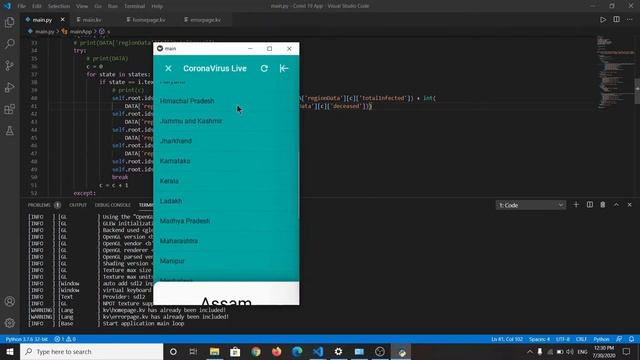This screenshot has width=640, height=360.
Task: Click Spaces: 4 indentation setting
Action: [x=540, y=339]
